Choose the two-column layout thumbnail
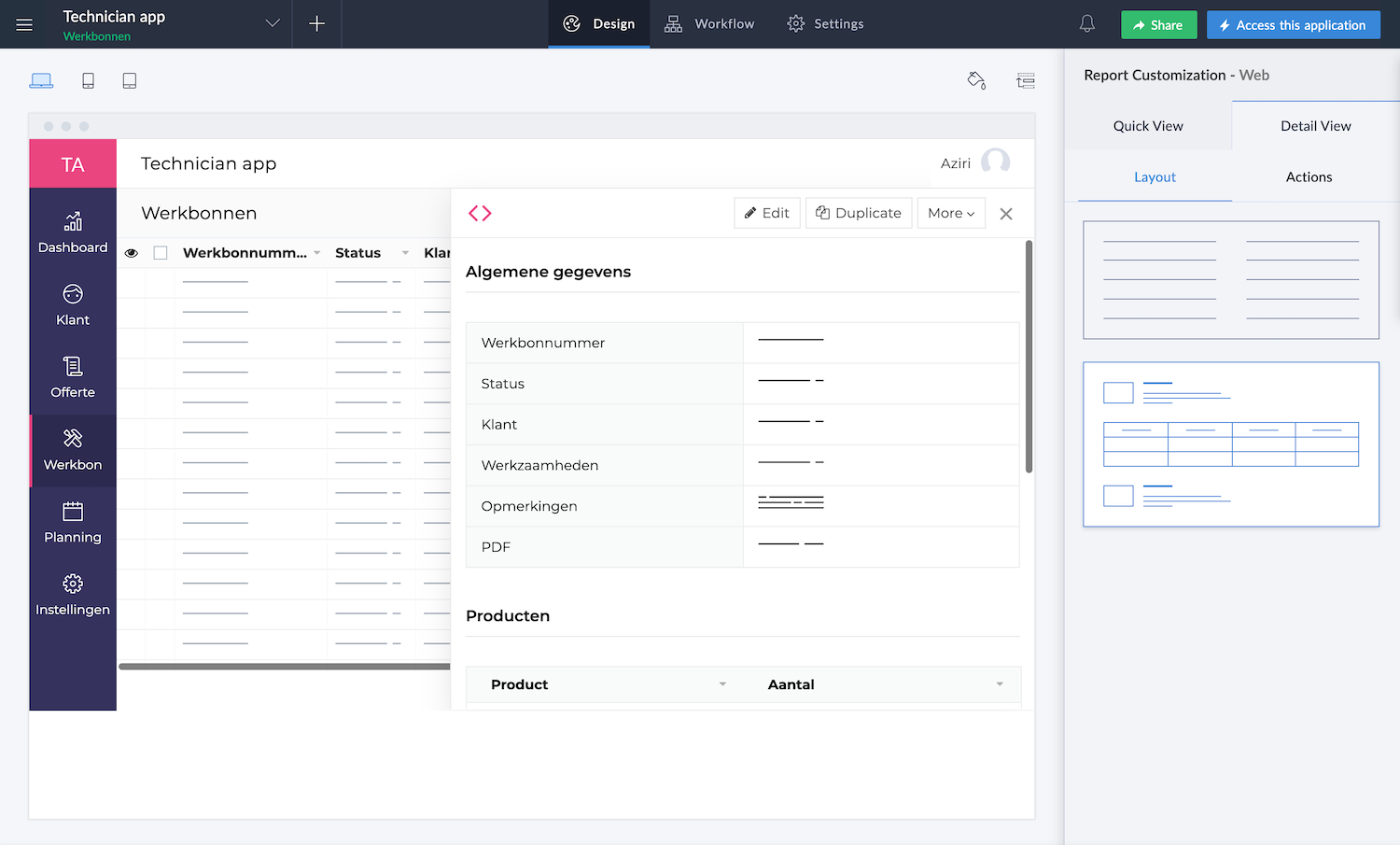1400x845 pixels. [x=1230, y=280]
